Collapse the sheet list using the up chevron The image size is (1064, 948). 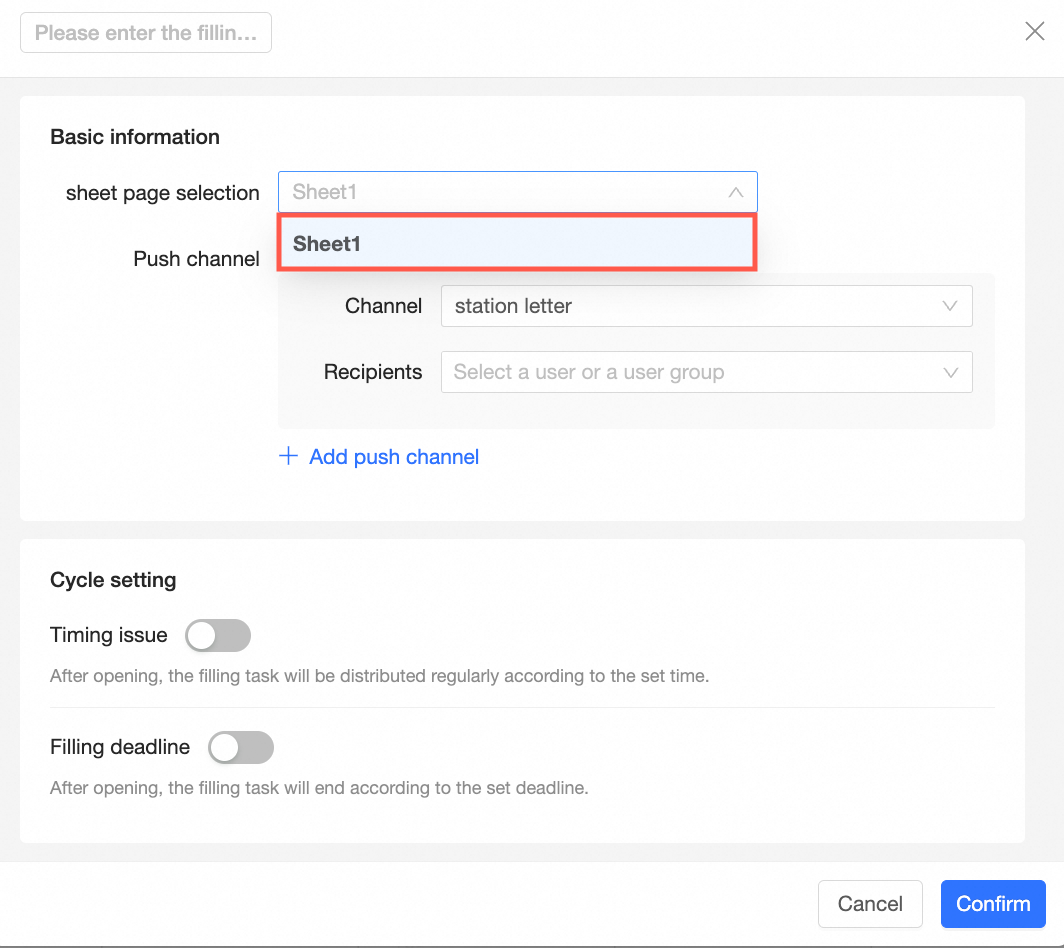[x=736, y=192]
